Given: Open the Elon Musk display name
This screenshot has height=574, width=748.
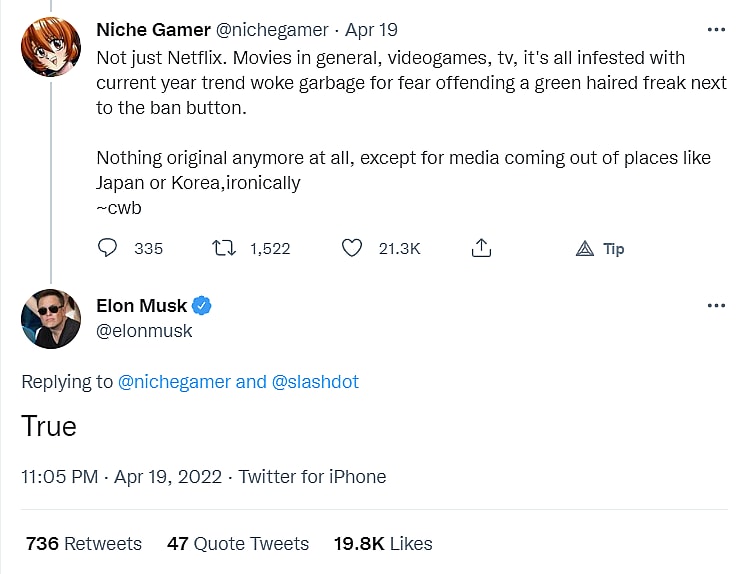Looking at the screenshot, I should point(142,306).
